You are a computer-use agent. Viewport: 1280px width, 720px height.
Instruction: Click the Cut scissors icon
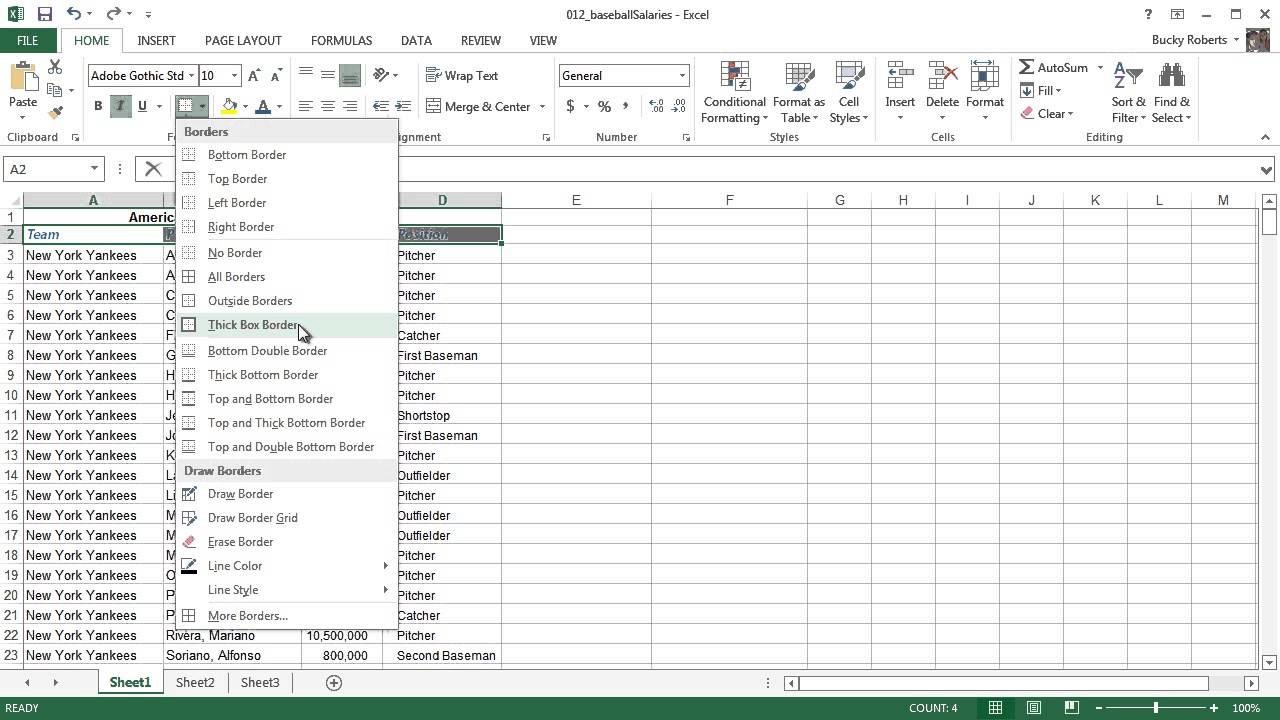click(x=55, y=67)
